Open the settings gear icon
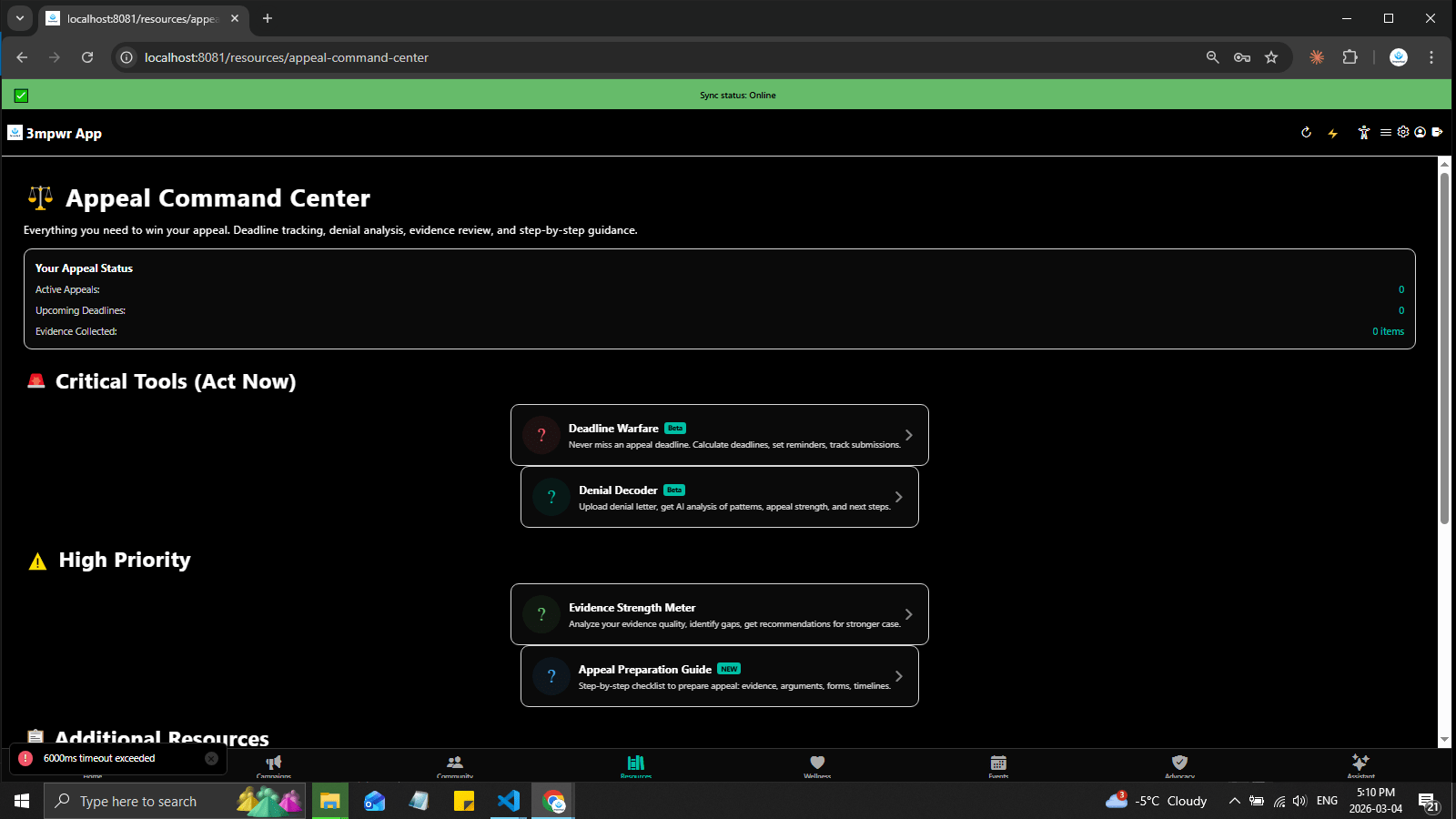 point(1402,133)
